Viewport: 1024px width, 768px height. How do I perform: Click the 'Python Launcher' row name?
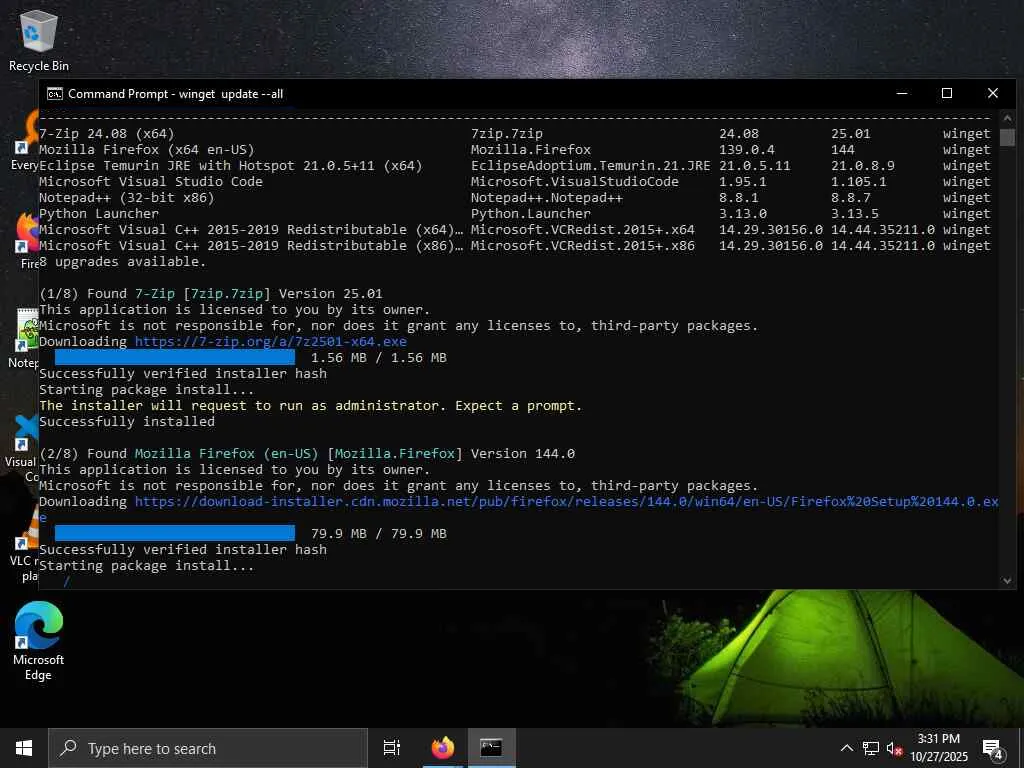coord(99,214)
